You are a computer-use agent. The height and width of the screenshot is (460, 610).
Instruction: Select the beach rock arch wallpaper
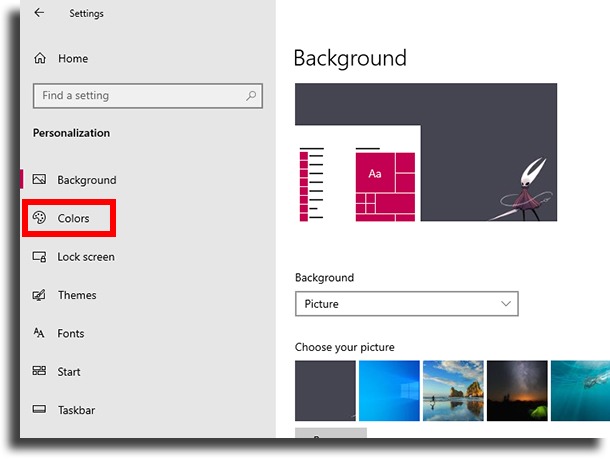[453, 391]
